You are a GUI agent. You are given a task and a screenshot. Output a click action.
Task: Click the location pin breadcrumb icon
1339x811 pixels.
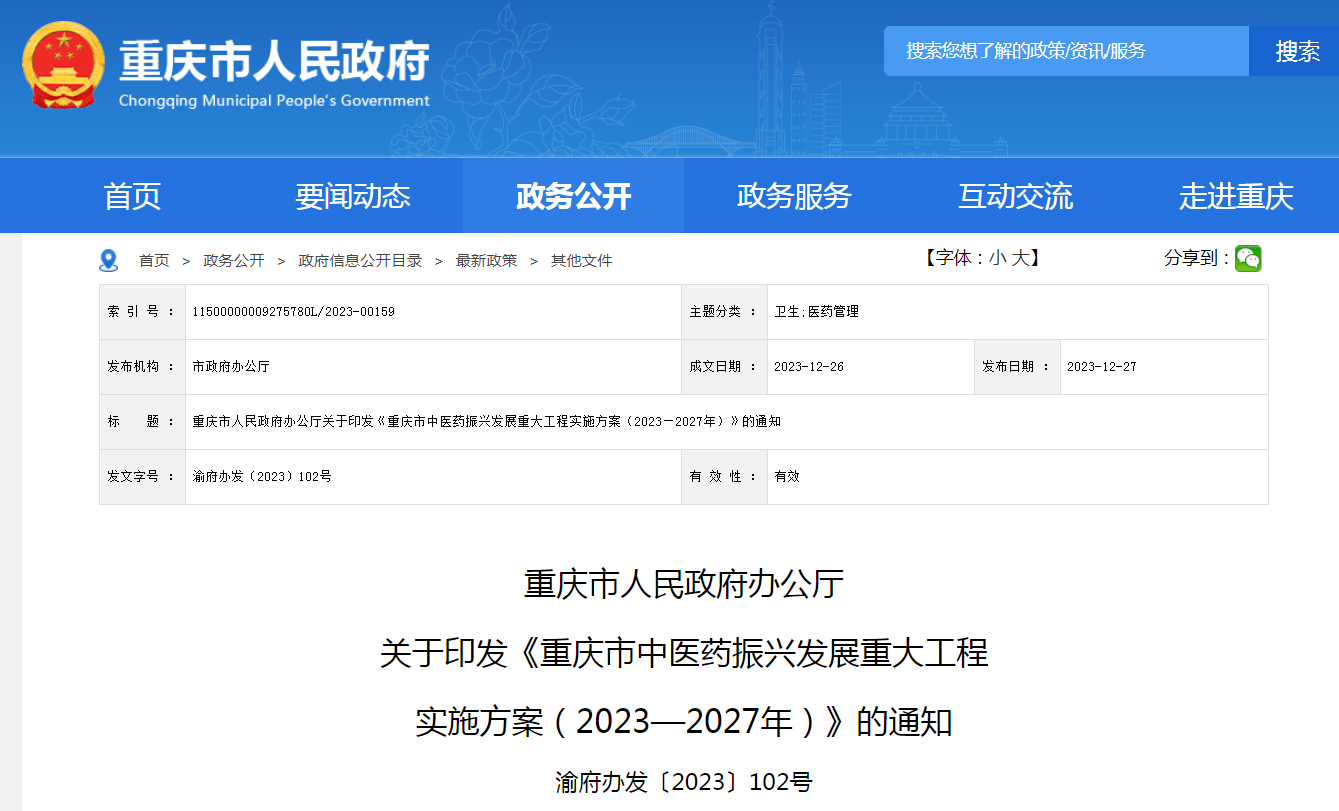pyautogui.click(x=109, y=261)
